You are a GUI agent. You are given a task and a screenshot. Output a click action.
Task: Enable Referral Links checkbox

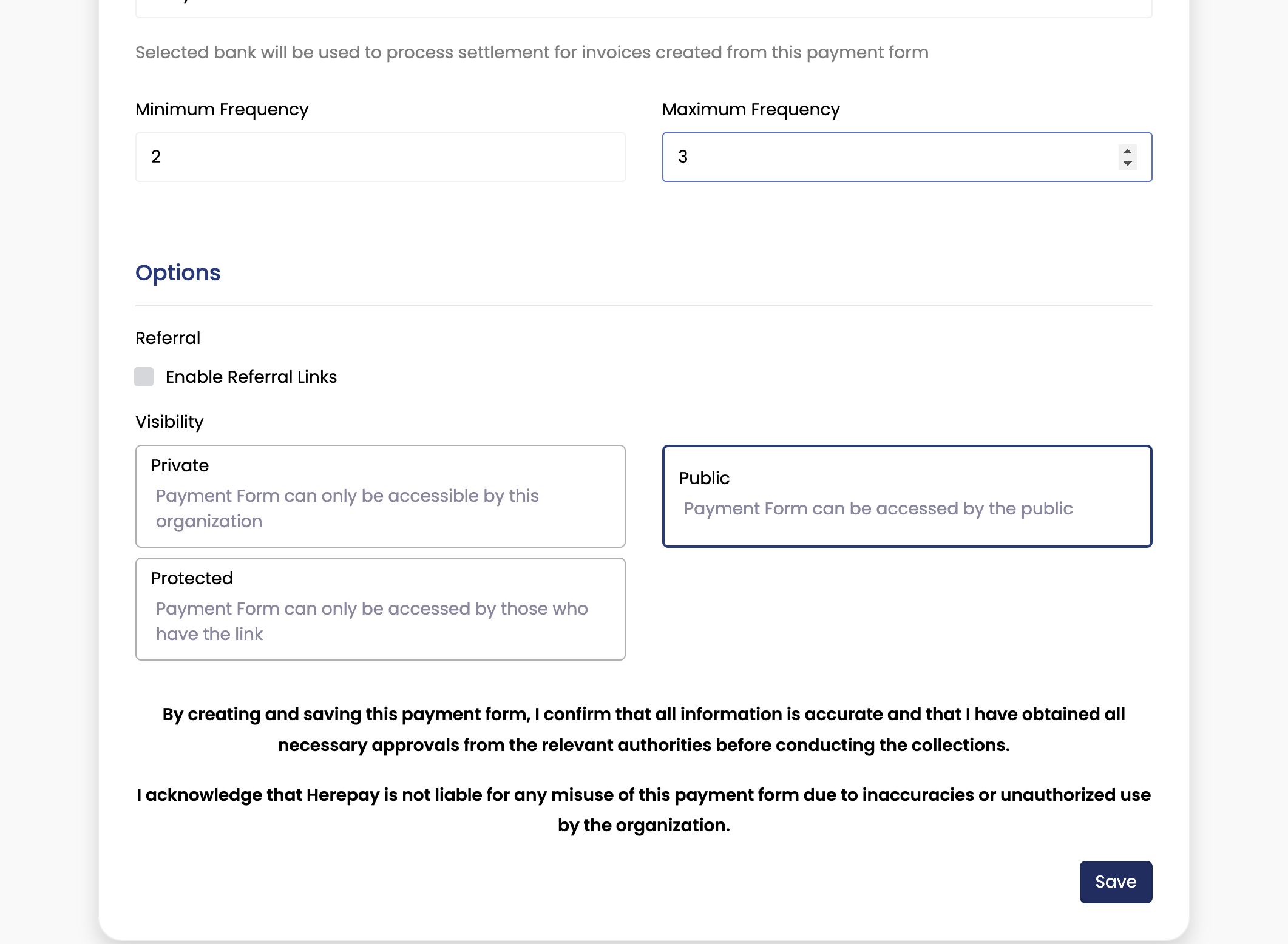144,377
